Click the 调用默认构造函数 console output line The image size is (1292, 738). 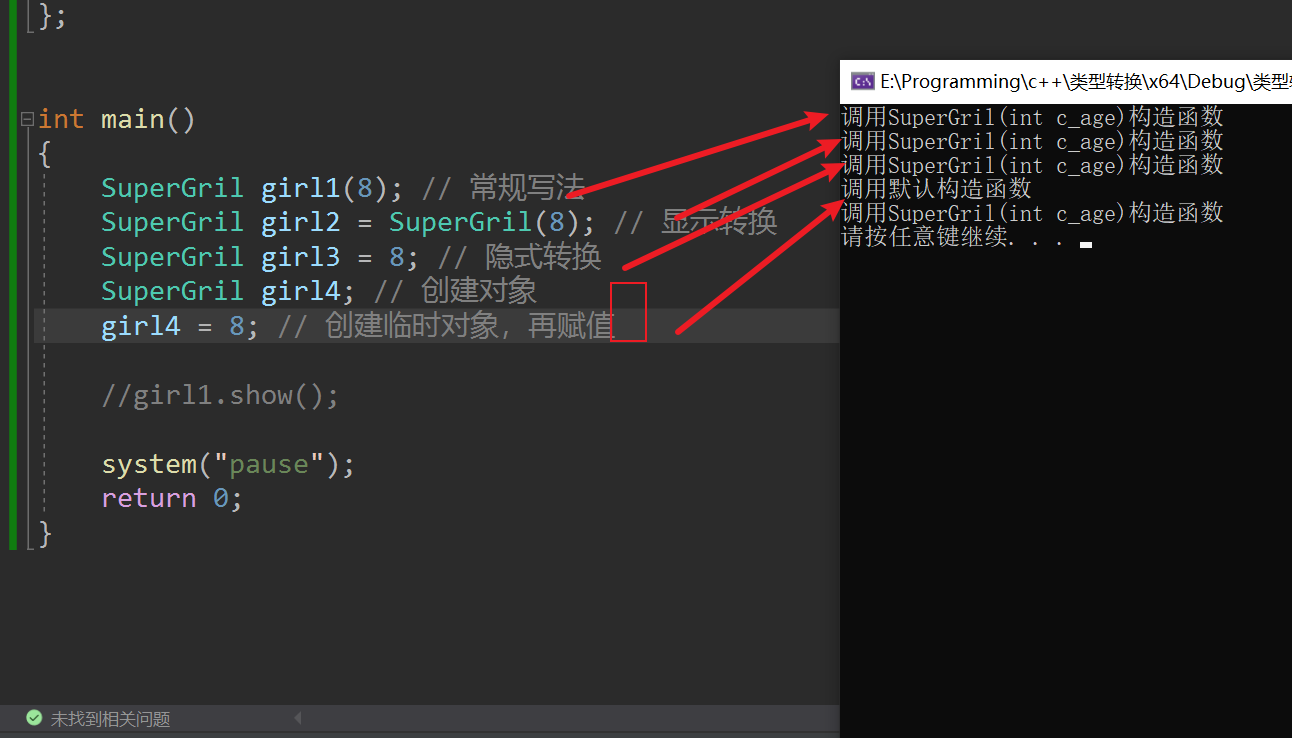935,188
